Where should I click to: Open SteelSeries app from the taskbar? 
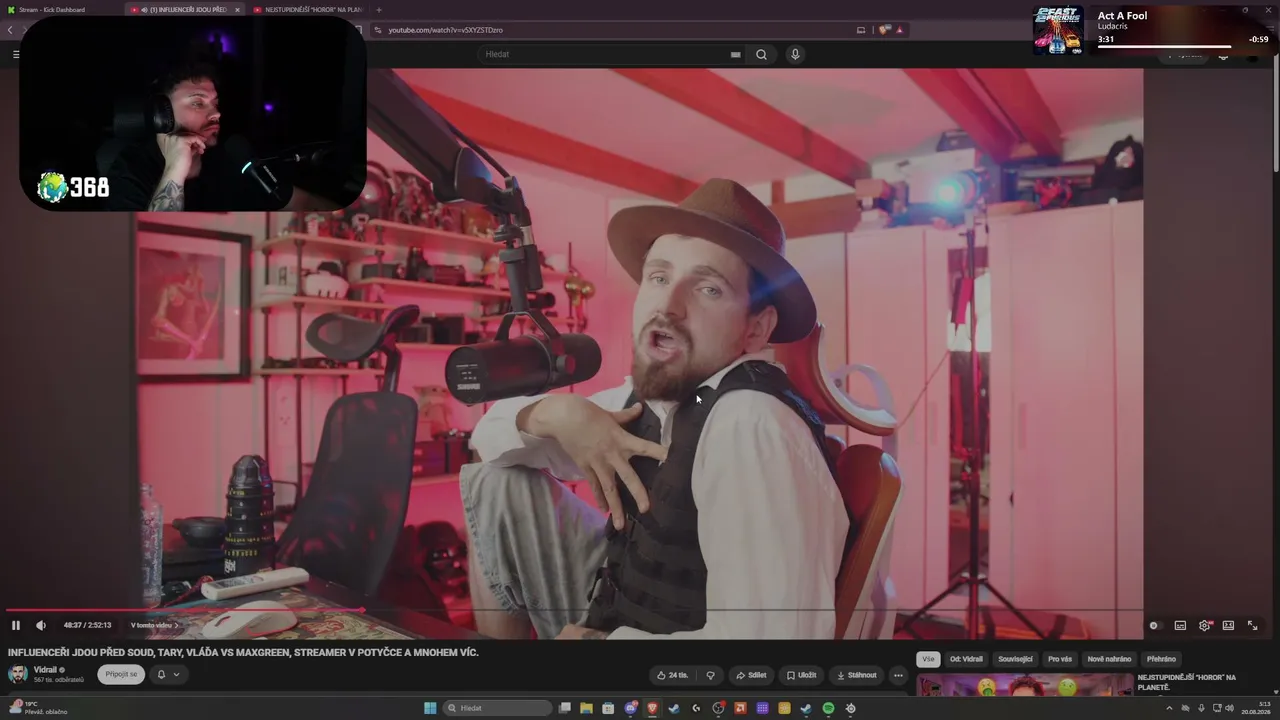(x=850, y=708)
